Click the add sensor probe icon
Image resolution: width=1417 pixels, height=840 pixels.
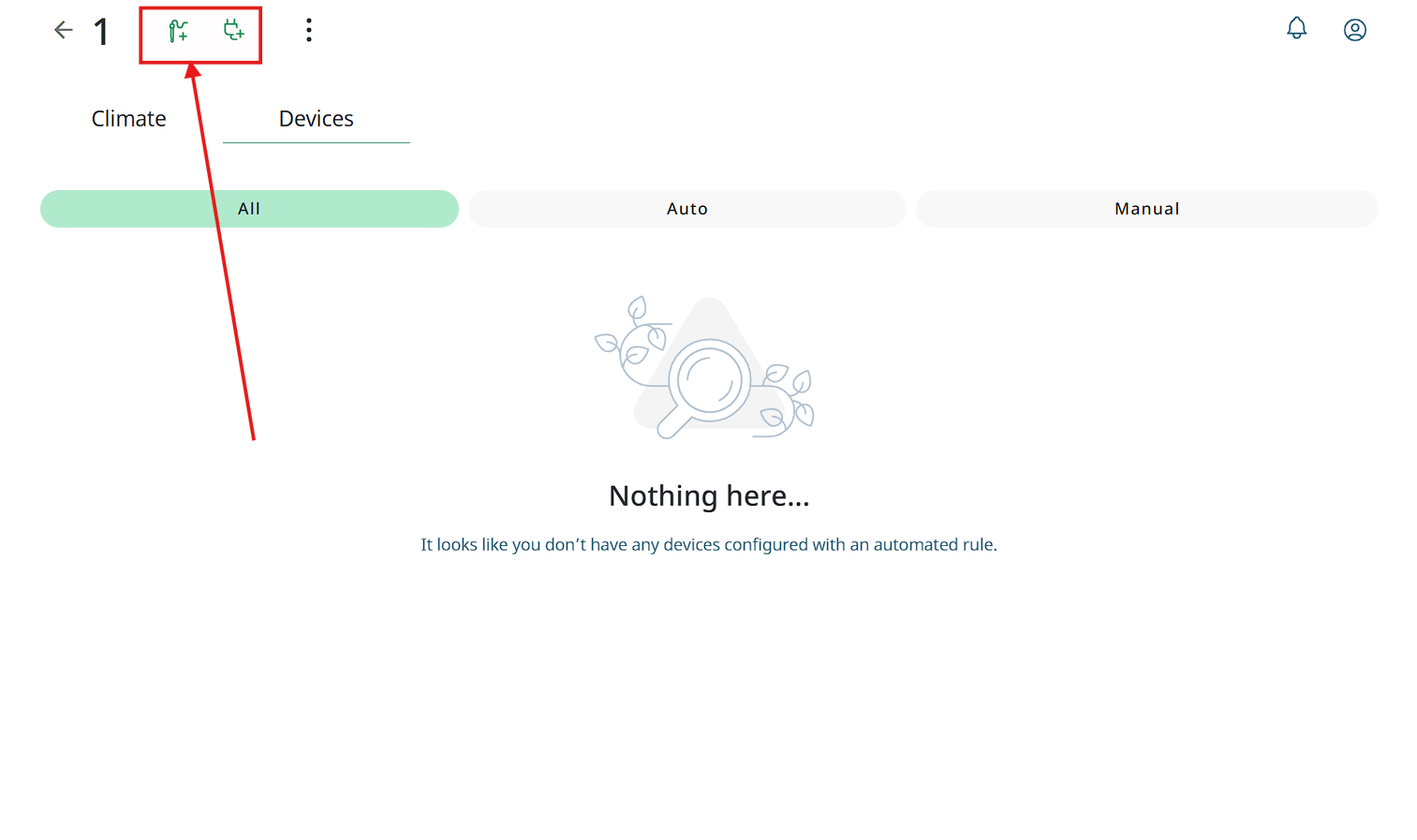click(178, 31)
